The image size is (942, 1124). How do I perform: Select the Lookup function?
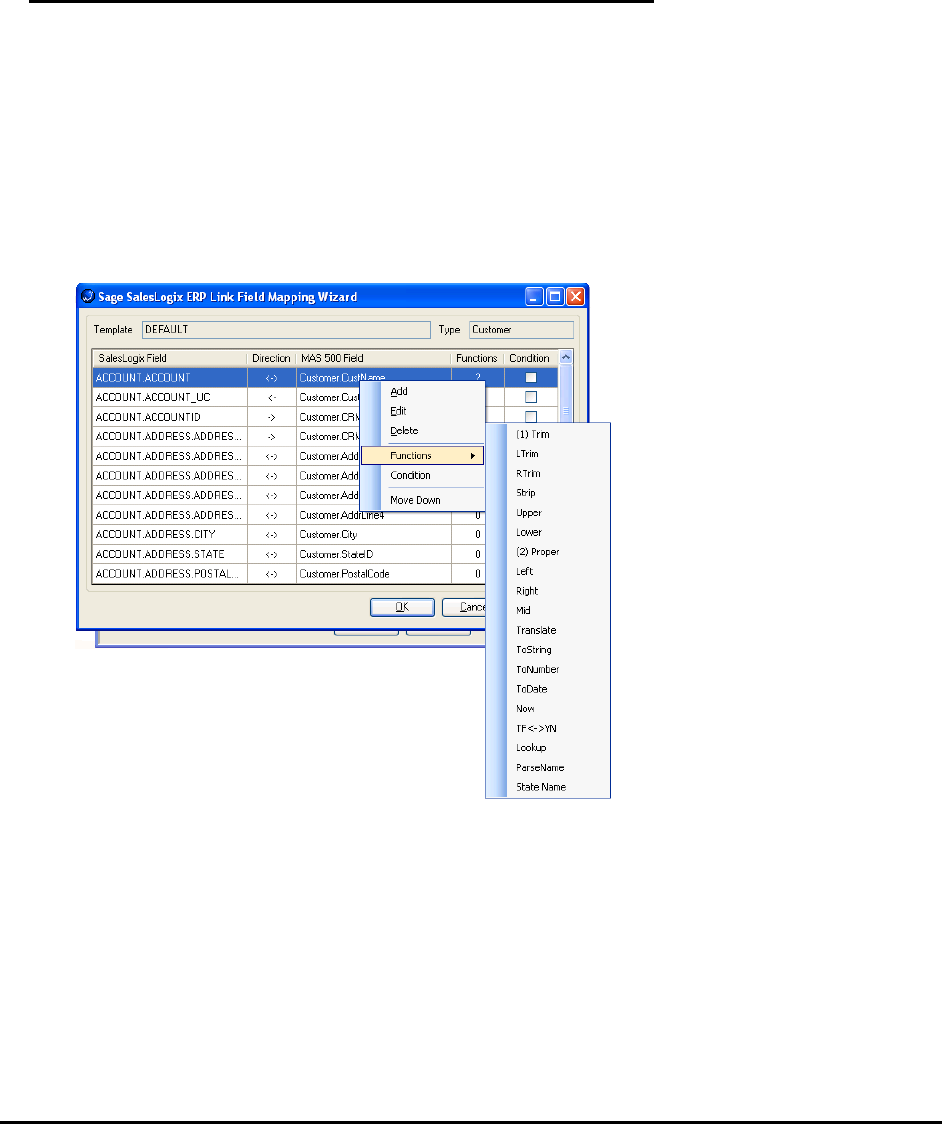(548, 748)
